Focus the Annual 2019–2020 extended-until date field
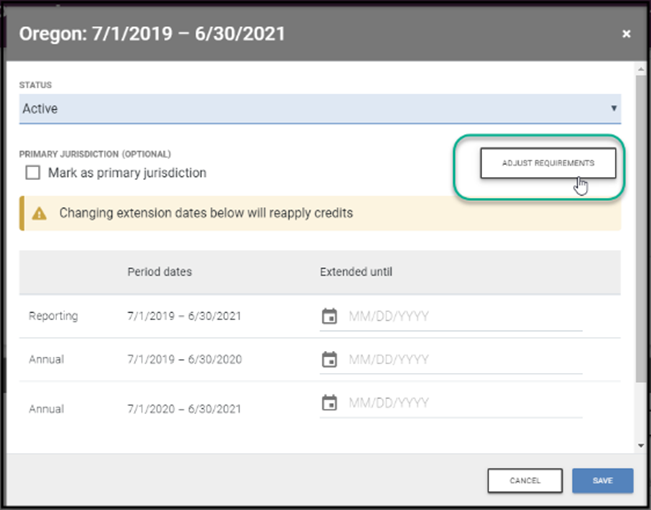 (462, 359)
